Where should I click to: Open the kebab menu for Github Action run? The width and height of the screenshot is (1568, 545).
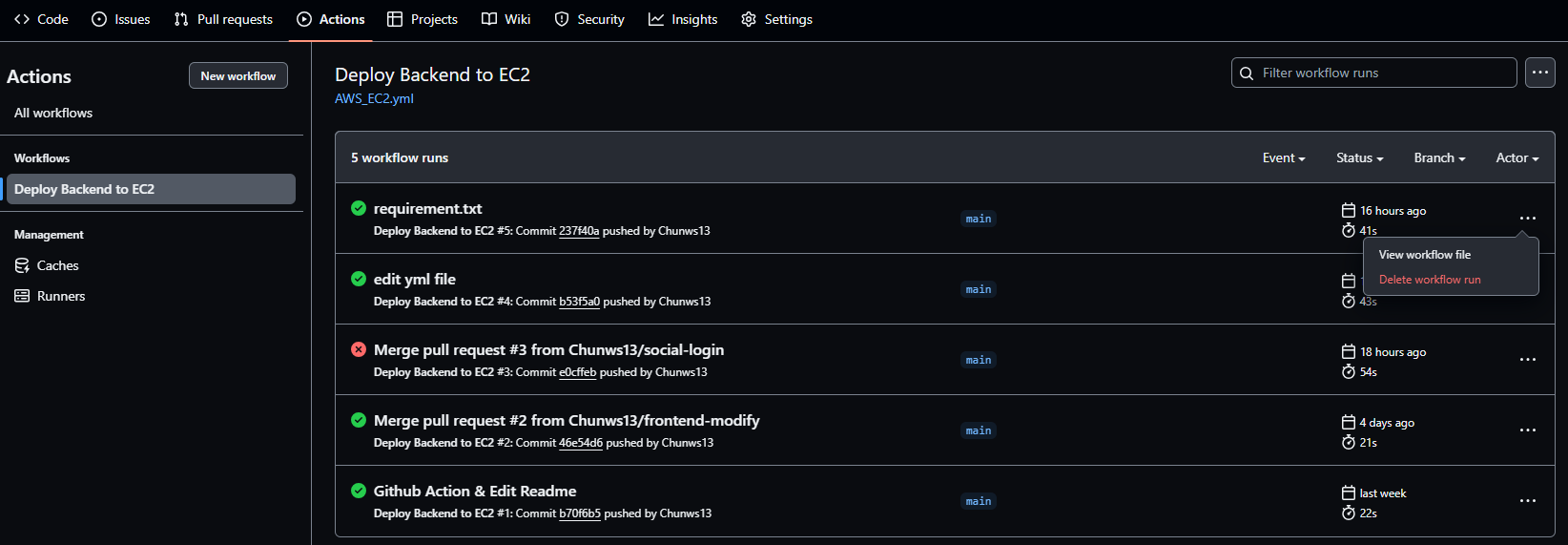(x=1528, y=501)
